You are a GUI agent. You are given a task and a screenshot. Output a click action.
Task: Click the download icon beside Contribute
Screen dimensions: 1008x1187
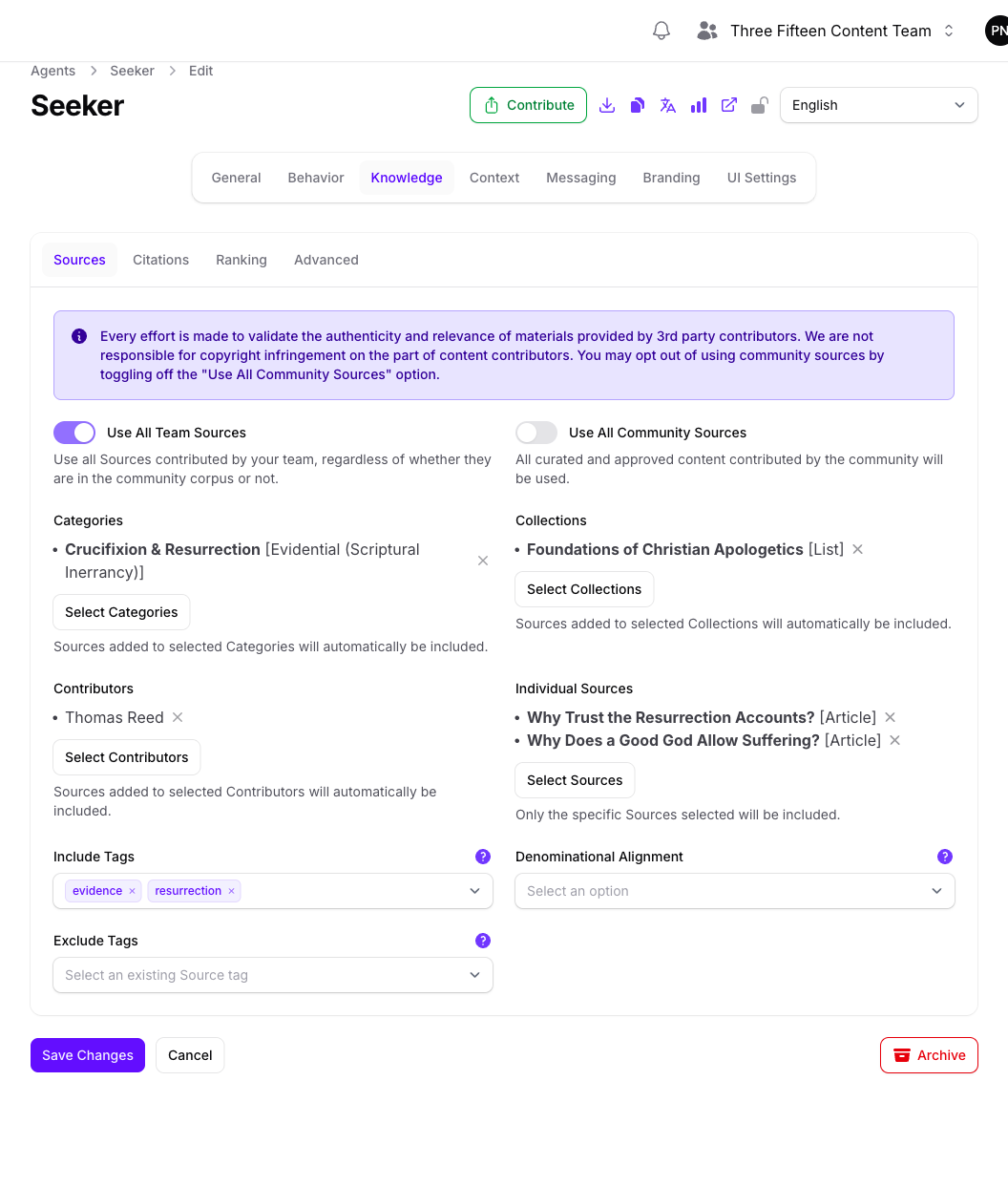pyautogui.click(x=607, y=105)
